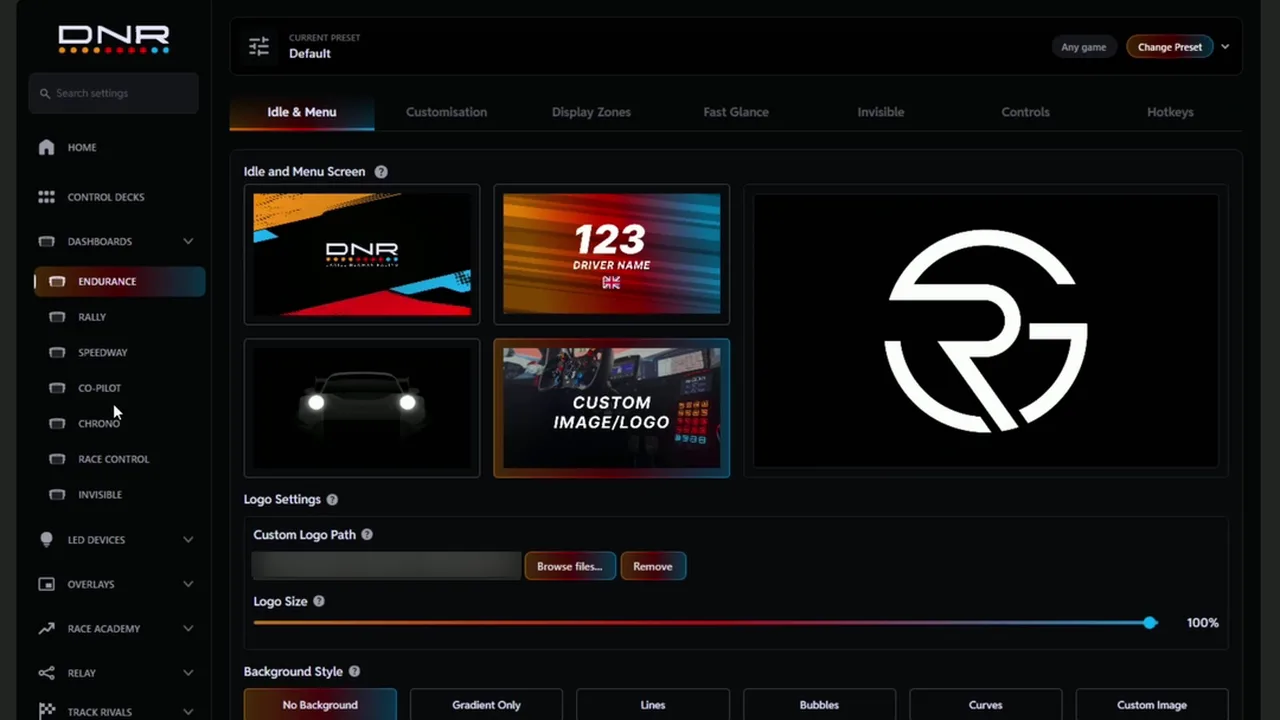Image resolution: width=1280 pixels, height=720 pixels.
Task: Expand the Overlays section
Action: (188, 584)
